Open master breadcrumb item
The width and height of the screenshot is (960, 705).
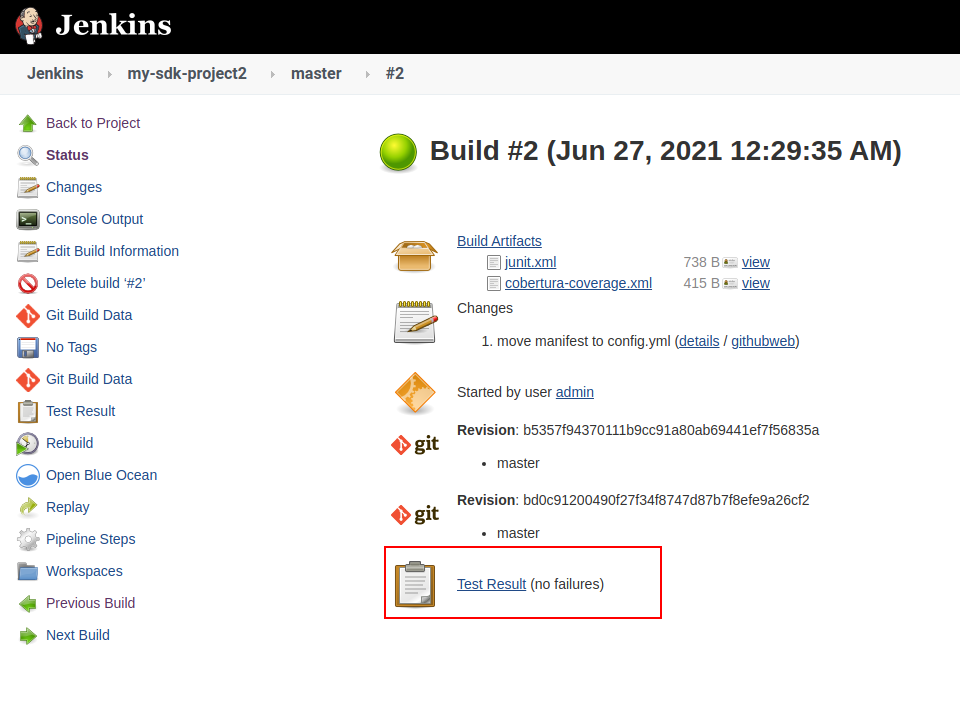[x=316, y=73]
